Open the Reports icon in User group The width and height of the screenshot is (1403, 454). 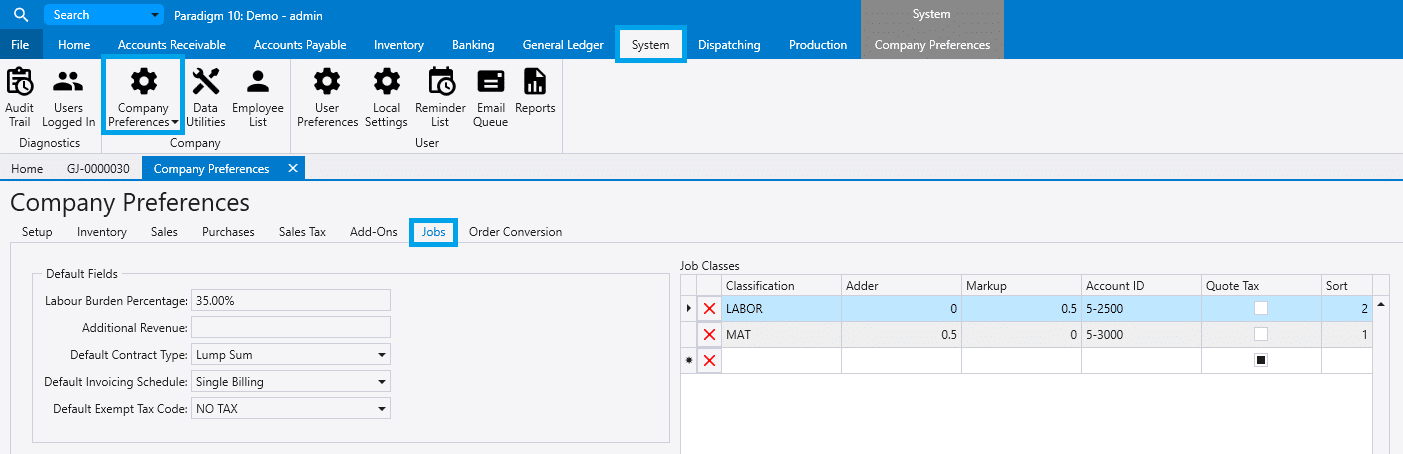click(535, 92)
